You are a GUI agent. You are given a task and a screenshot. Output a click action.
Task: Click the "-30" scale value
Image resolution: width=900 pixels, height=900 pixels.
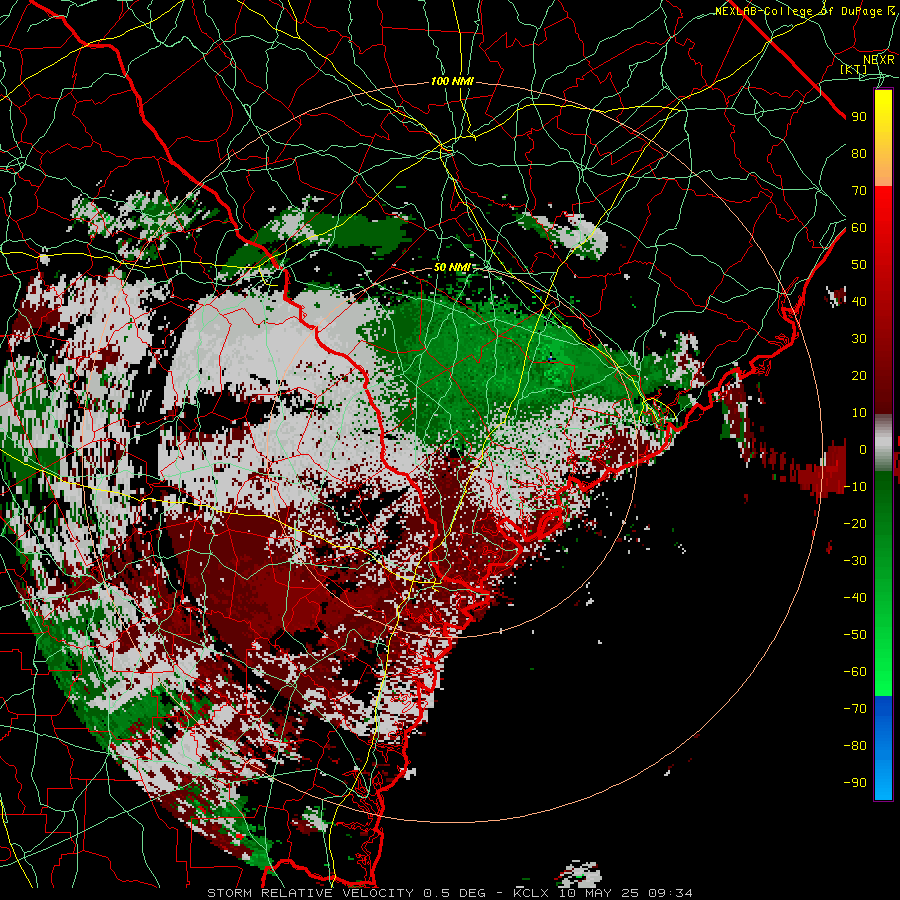pyautogui.click(x=855, y=560)
